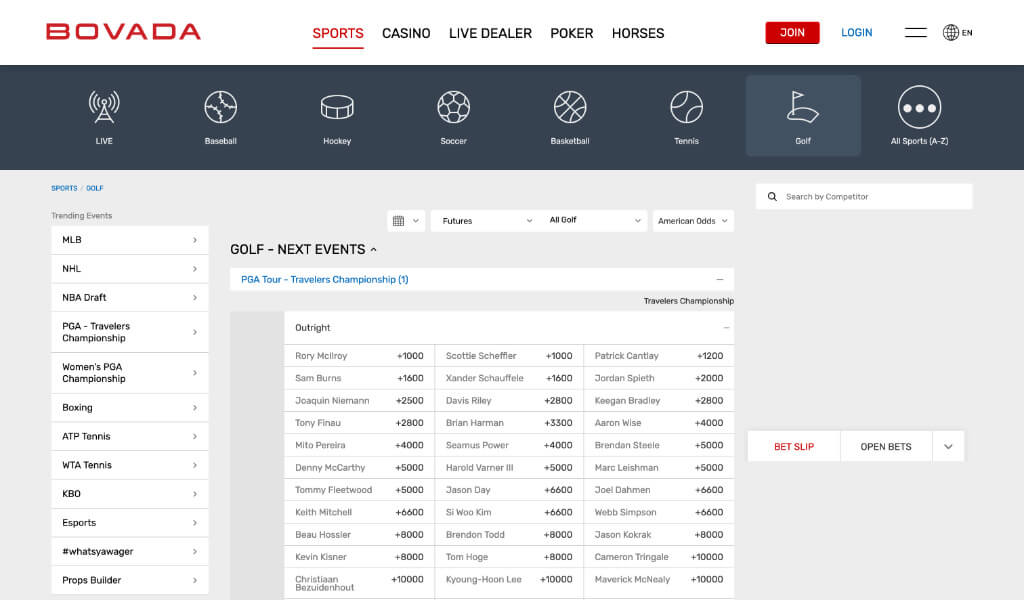Open WTA Tennis trending event
The width and height of the screenshot is (1024, 600).
tap(130, 465)
